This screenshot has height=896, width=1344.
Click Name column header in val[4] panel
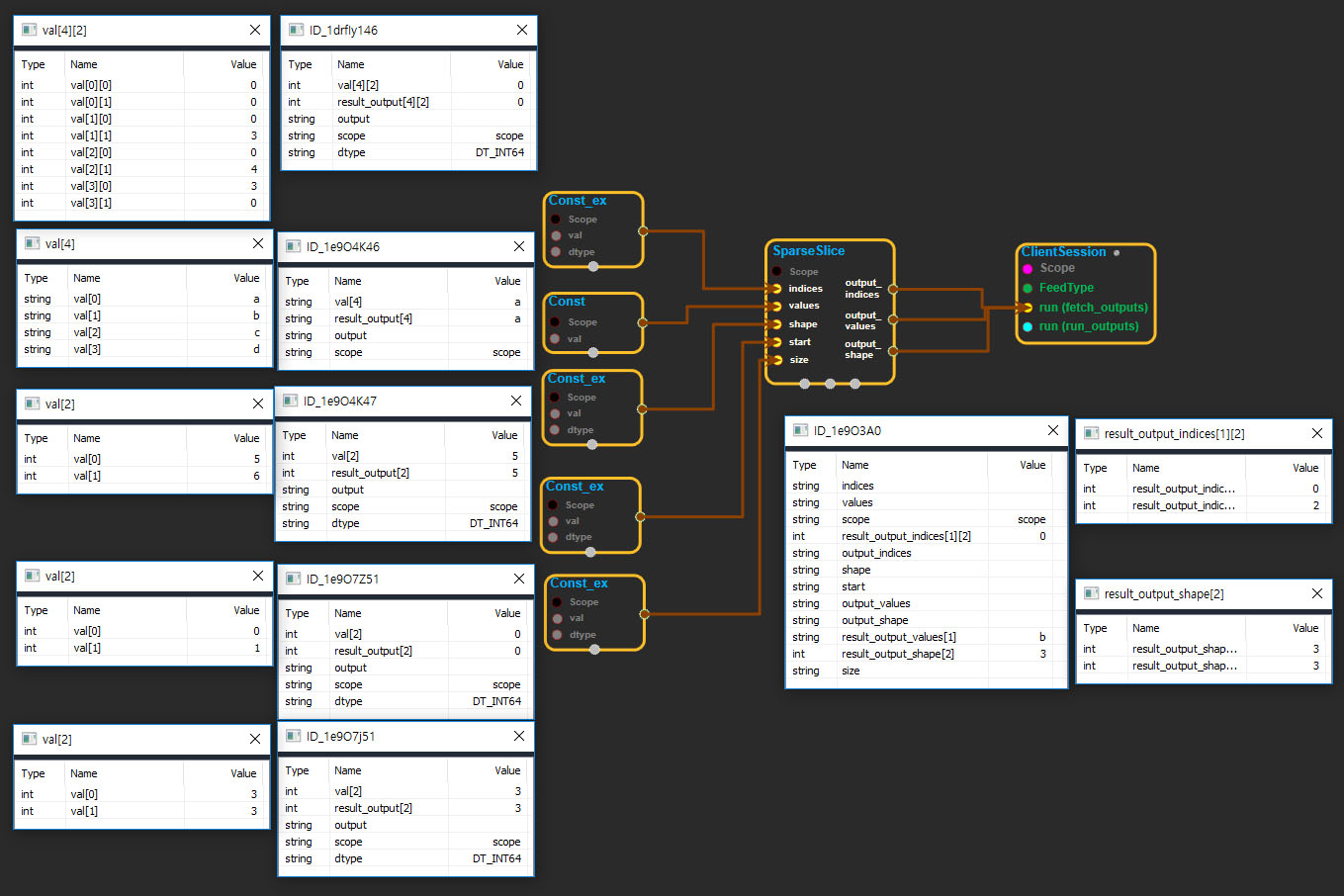pos(87,278)
